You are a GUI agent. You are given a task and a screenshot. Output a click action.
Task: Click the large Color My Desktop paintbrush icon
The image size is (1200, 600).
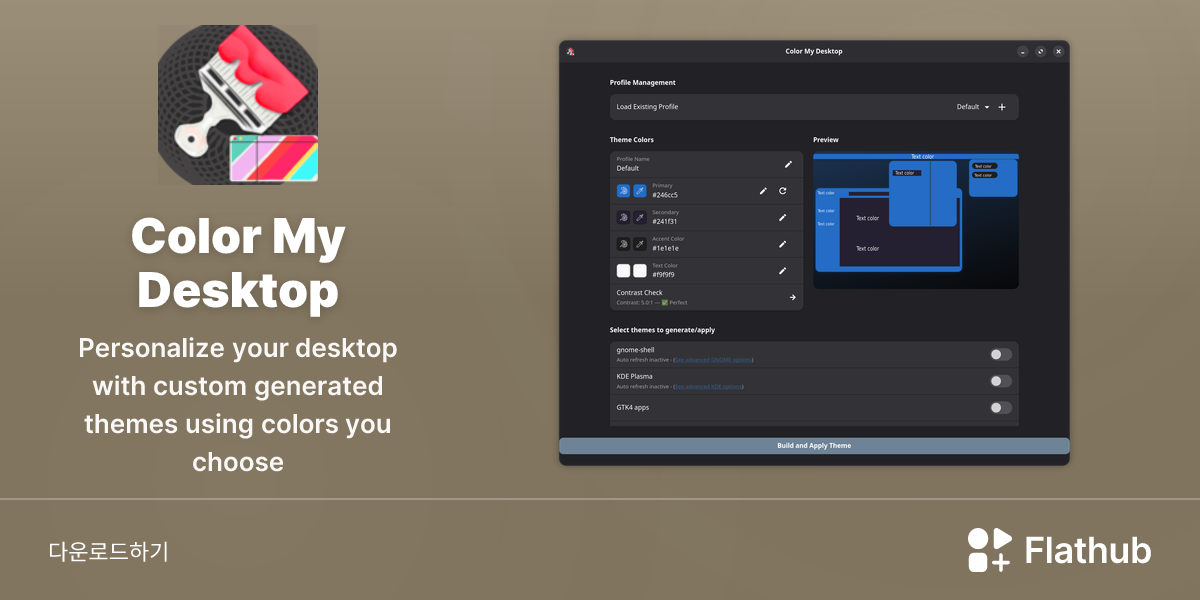tap(238, 105)
